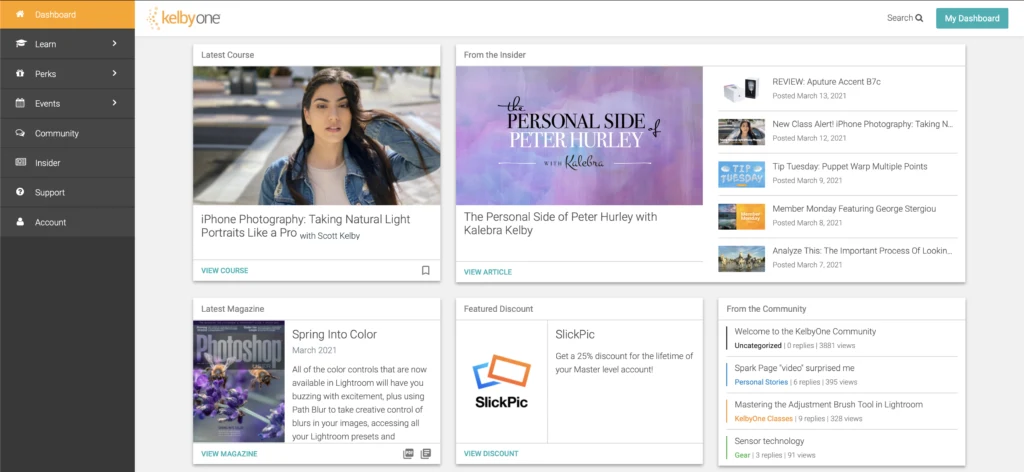Click the Support question mark icon
The height and width of the screenshot is (472, 1024).
coord(20,192)
